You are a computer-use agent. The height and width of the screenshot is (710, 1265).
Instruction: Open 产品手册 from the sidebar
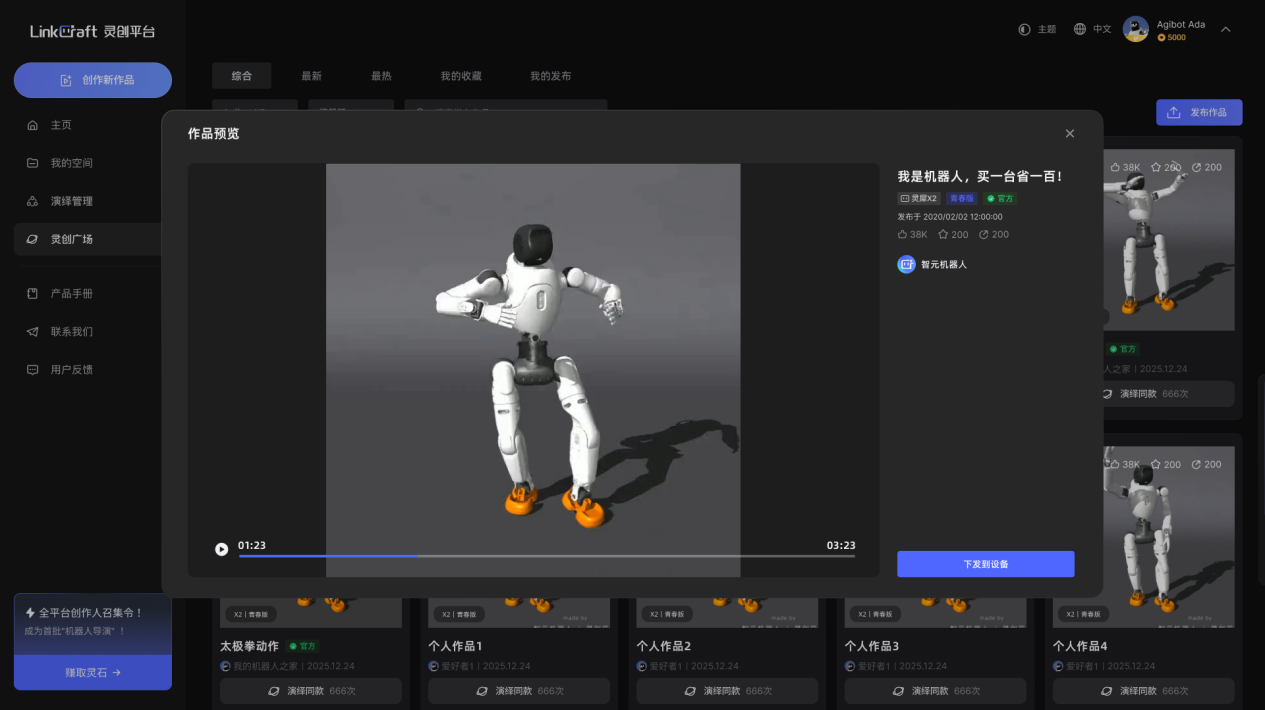click(x=71, y=294)
